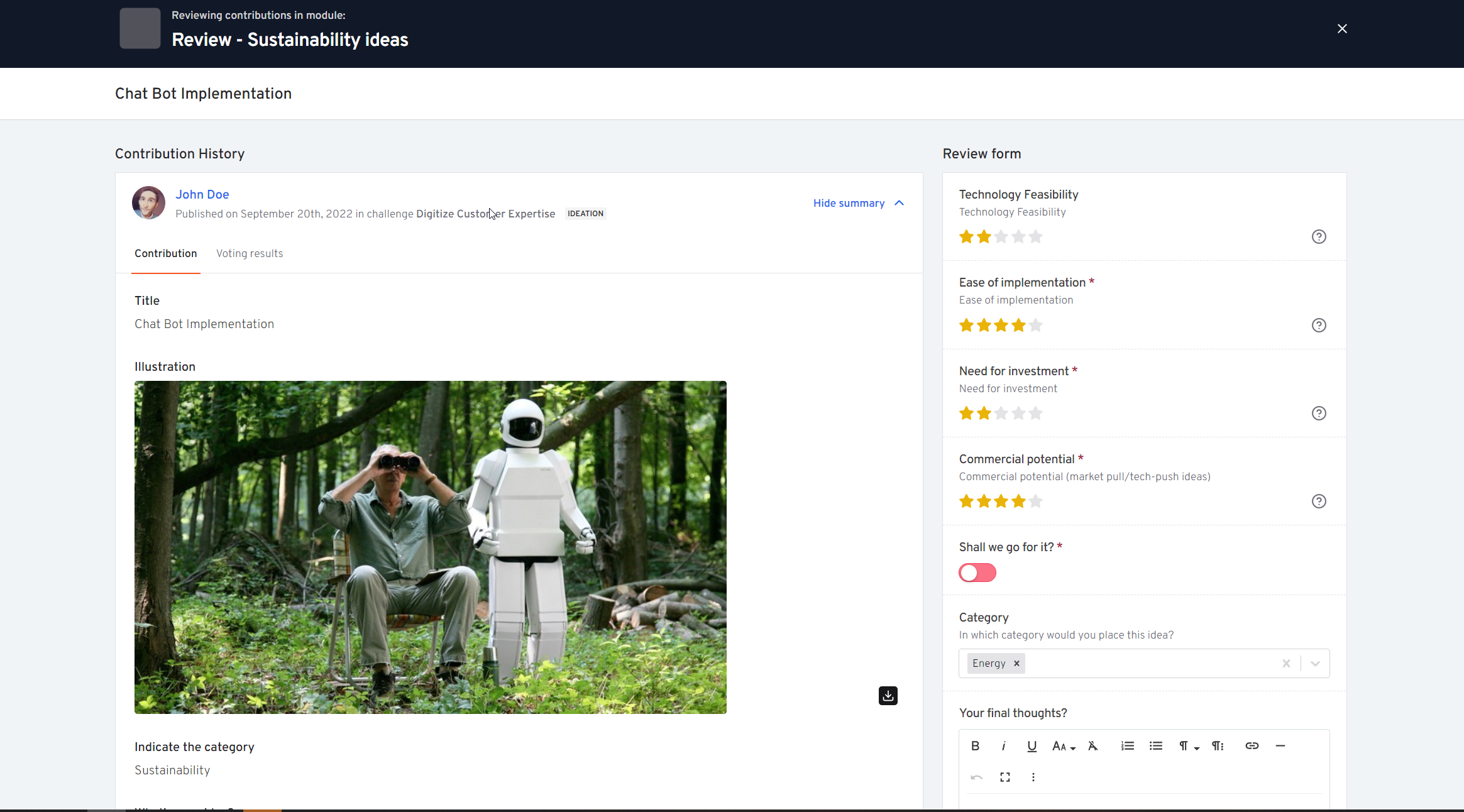Insert a link in the editor
The width and height of the screenshot is (1464, 812).
point(1252,746)
